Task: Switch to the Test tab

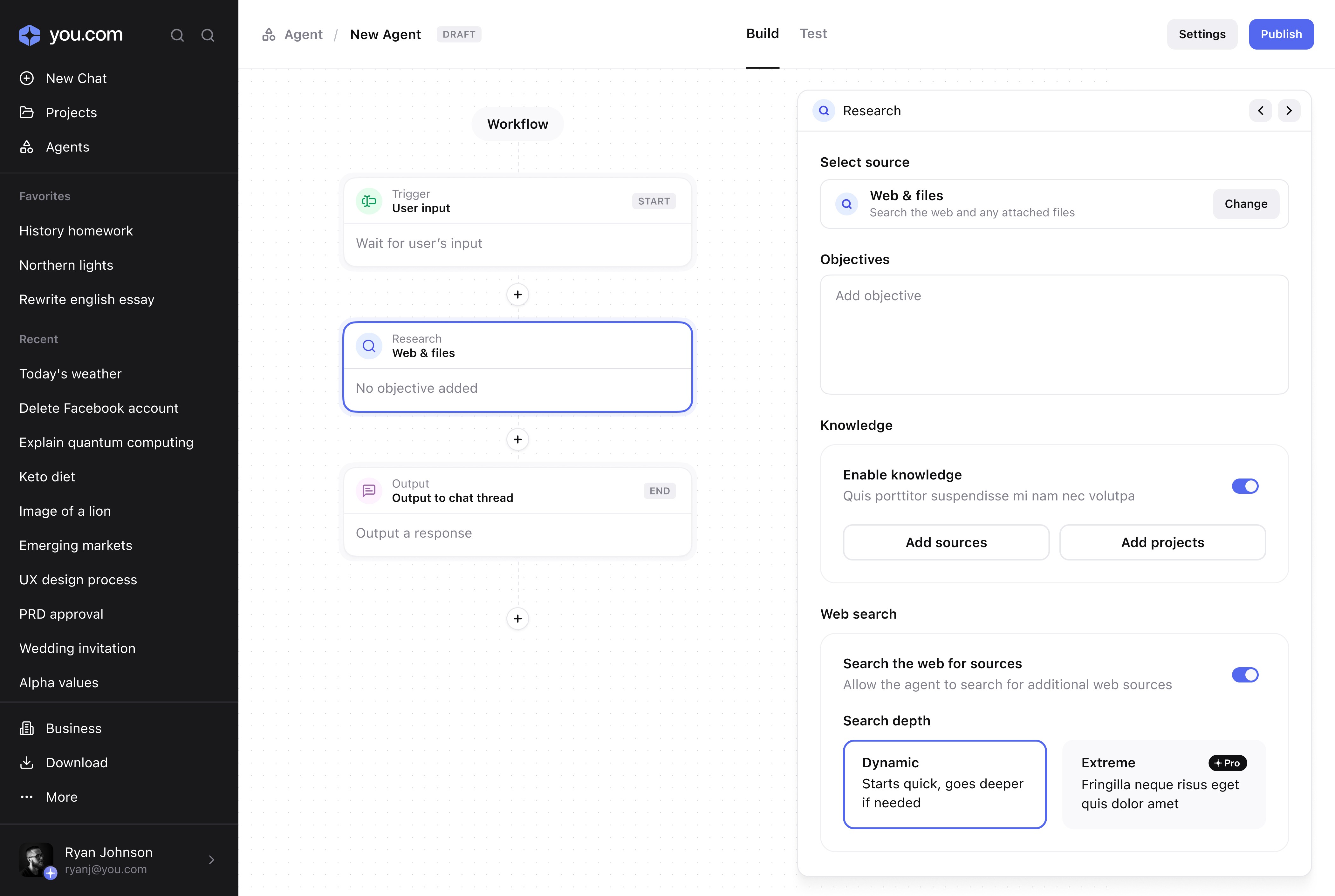Action: tap(813, 34)
